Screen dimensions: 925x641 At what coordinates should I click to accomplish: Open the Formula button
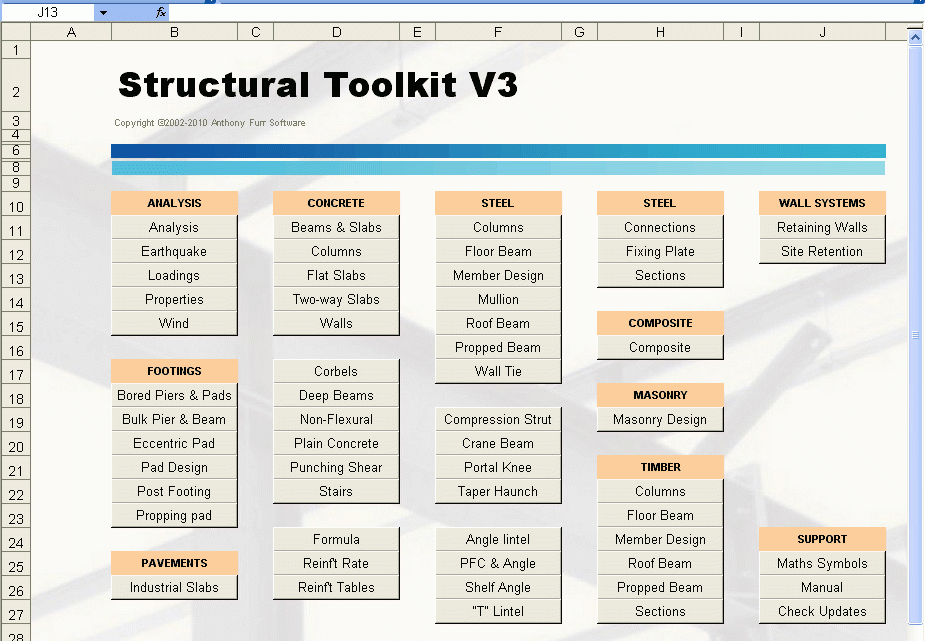[x=336, y=540]
